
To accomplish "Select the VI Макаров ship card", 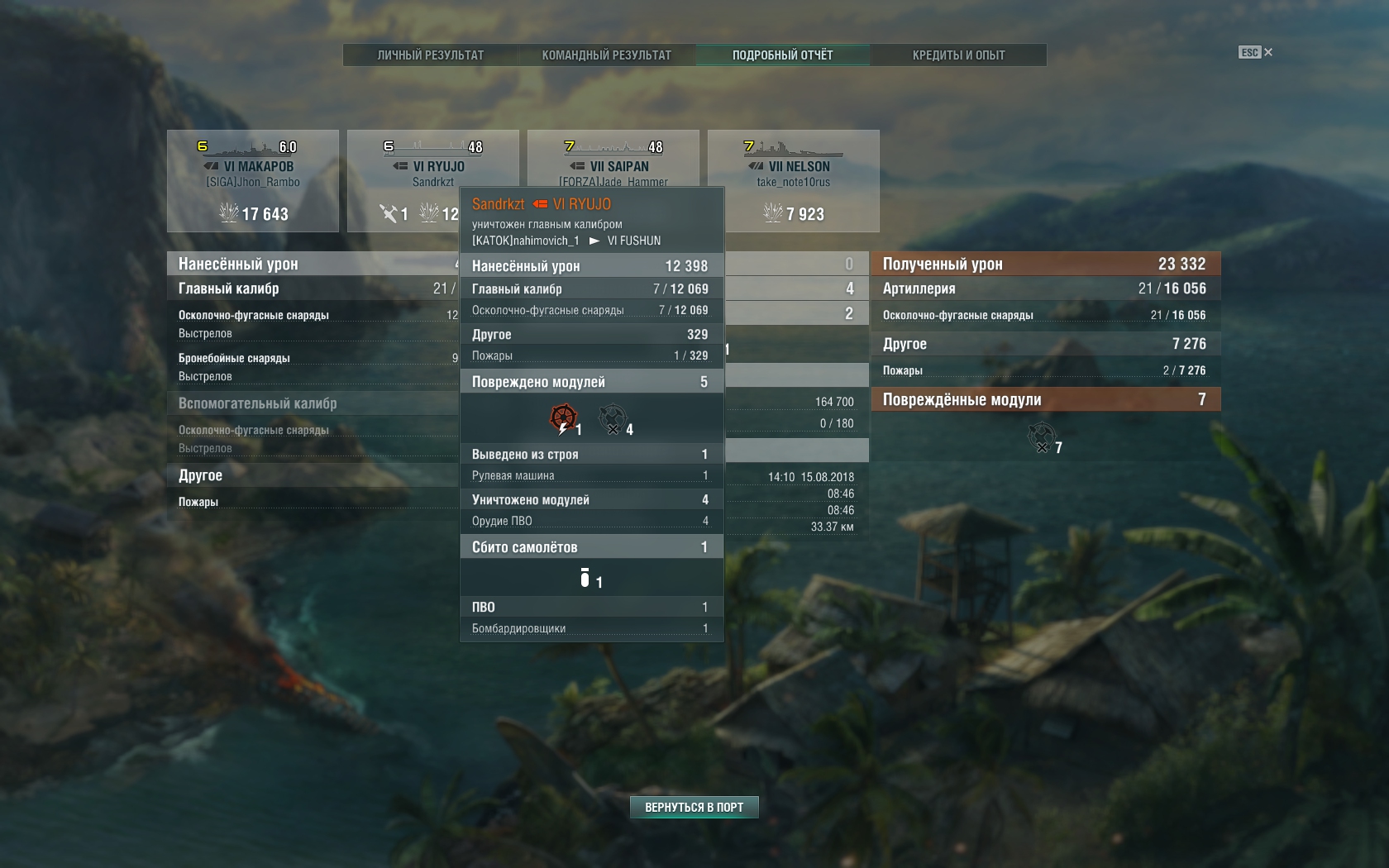I will pyautogui.click(x=253, y=181).
